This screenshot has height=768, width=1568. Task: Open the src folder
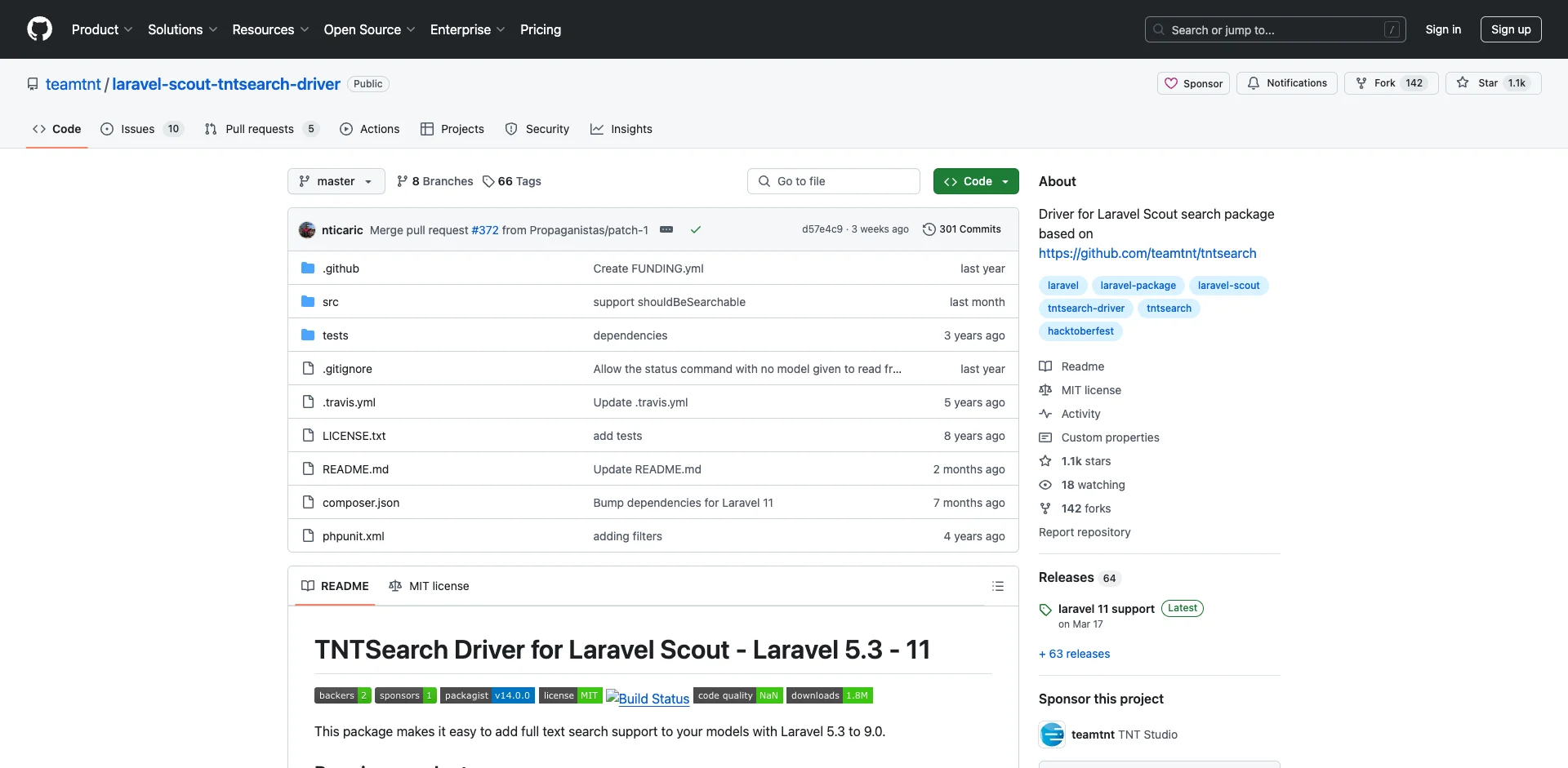pos(330,302)
